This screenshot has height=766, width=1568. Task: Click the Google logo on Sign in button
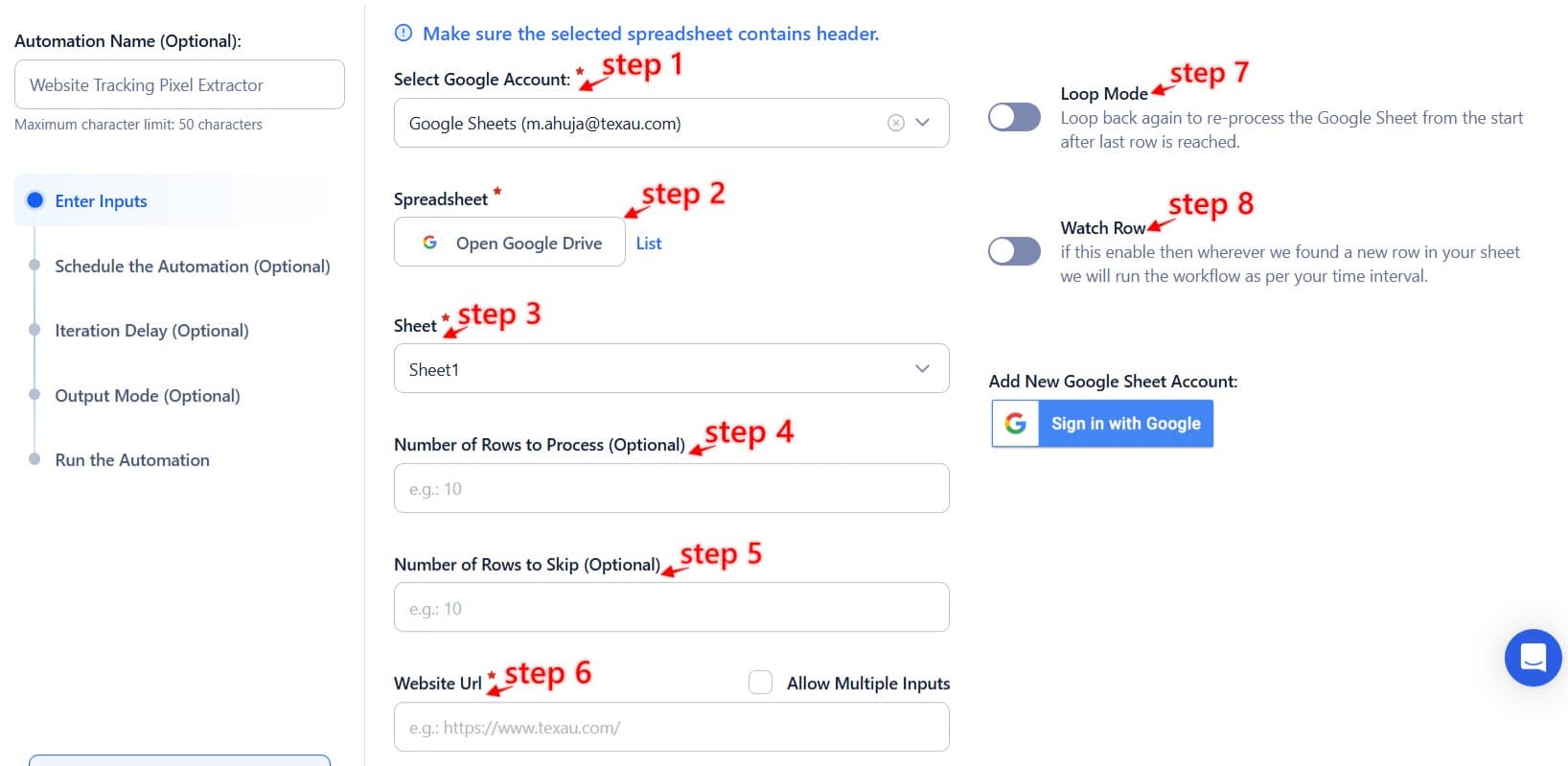1014,423
